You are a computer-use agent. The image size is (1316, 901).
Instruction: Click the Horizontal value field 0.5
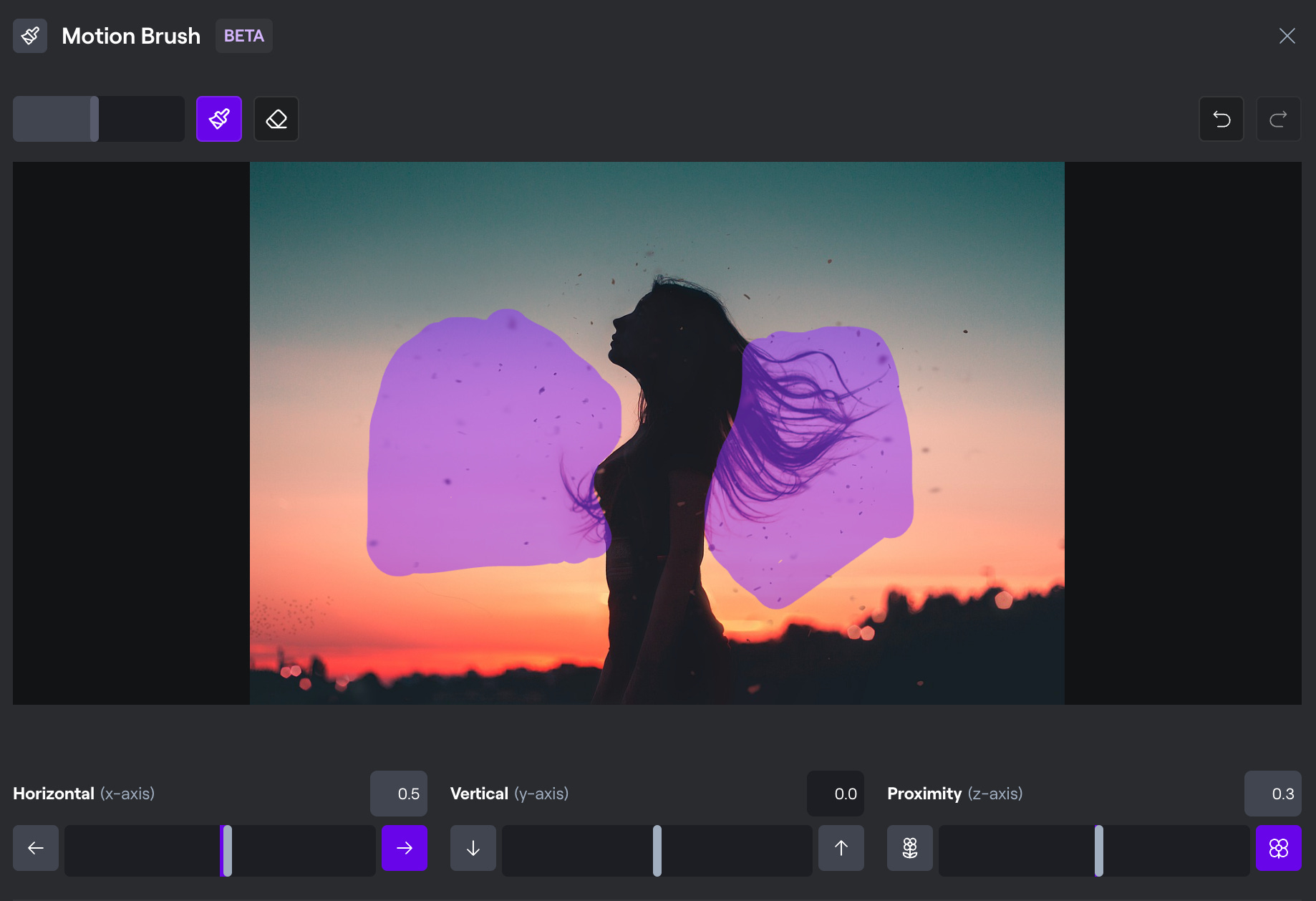[399, 794]
